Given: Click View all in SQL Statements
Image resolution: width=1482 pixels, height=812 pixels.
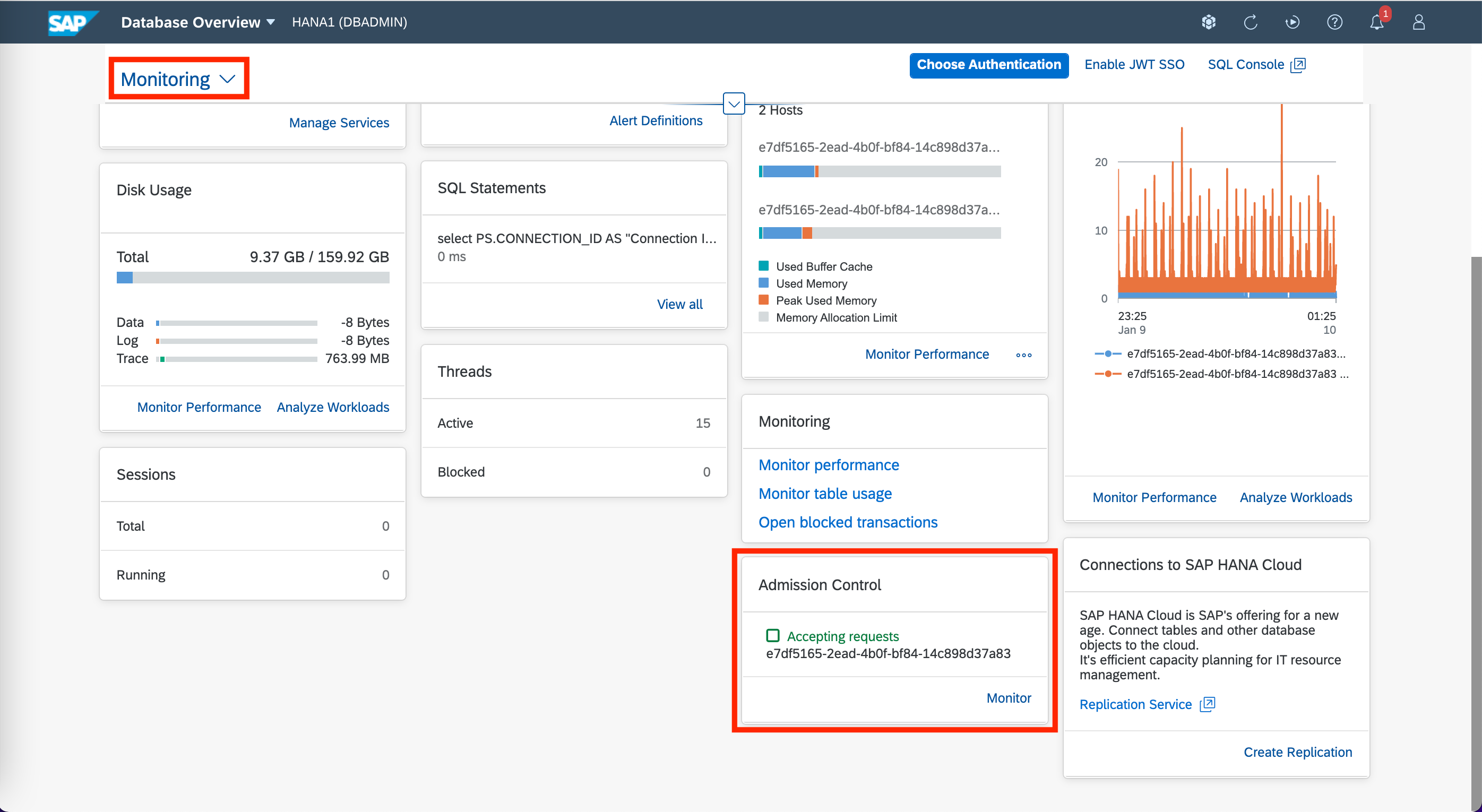Looking at the screenshot, I should [679, 304].
